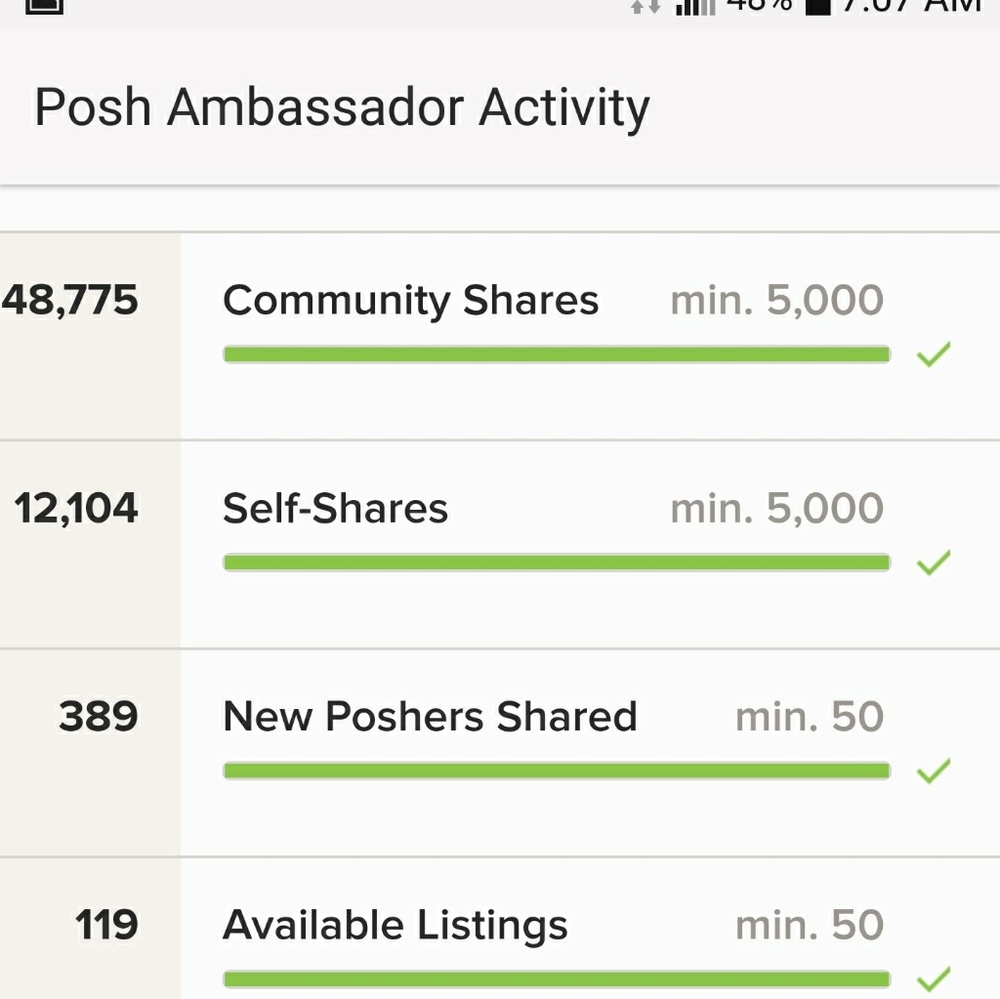Click the Available Listings progress bar
The height and width of the screenshot is (999, 1000).
pos(556,978)
